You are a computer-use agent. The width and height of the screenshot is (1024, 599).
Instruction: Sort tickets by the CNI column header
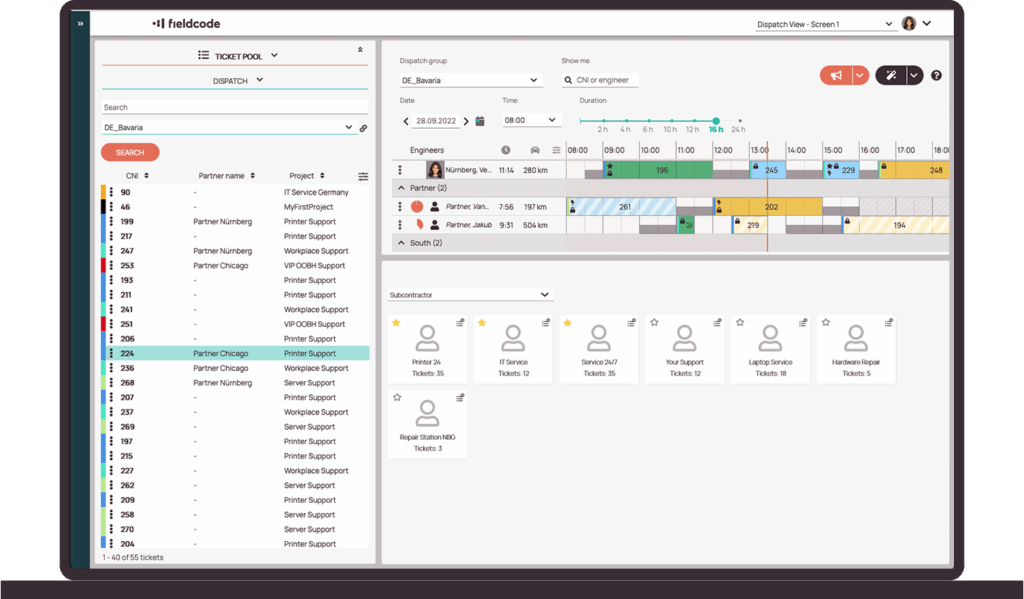pyautogui.click(x=130, y=176)
